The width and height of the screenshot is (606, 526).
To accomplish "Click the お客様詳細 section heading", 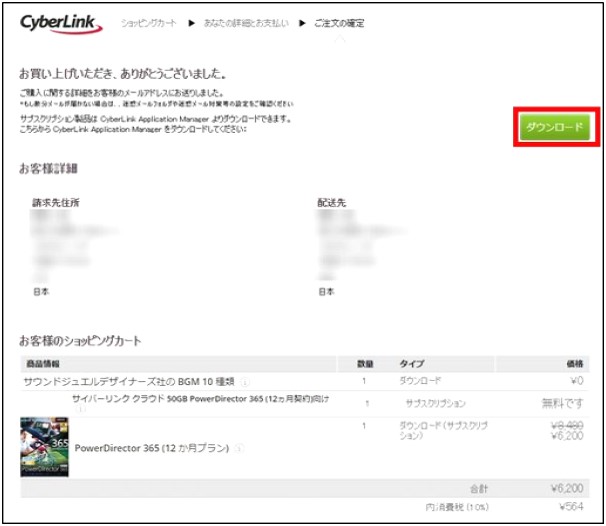I will coord(48,169).
